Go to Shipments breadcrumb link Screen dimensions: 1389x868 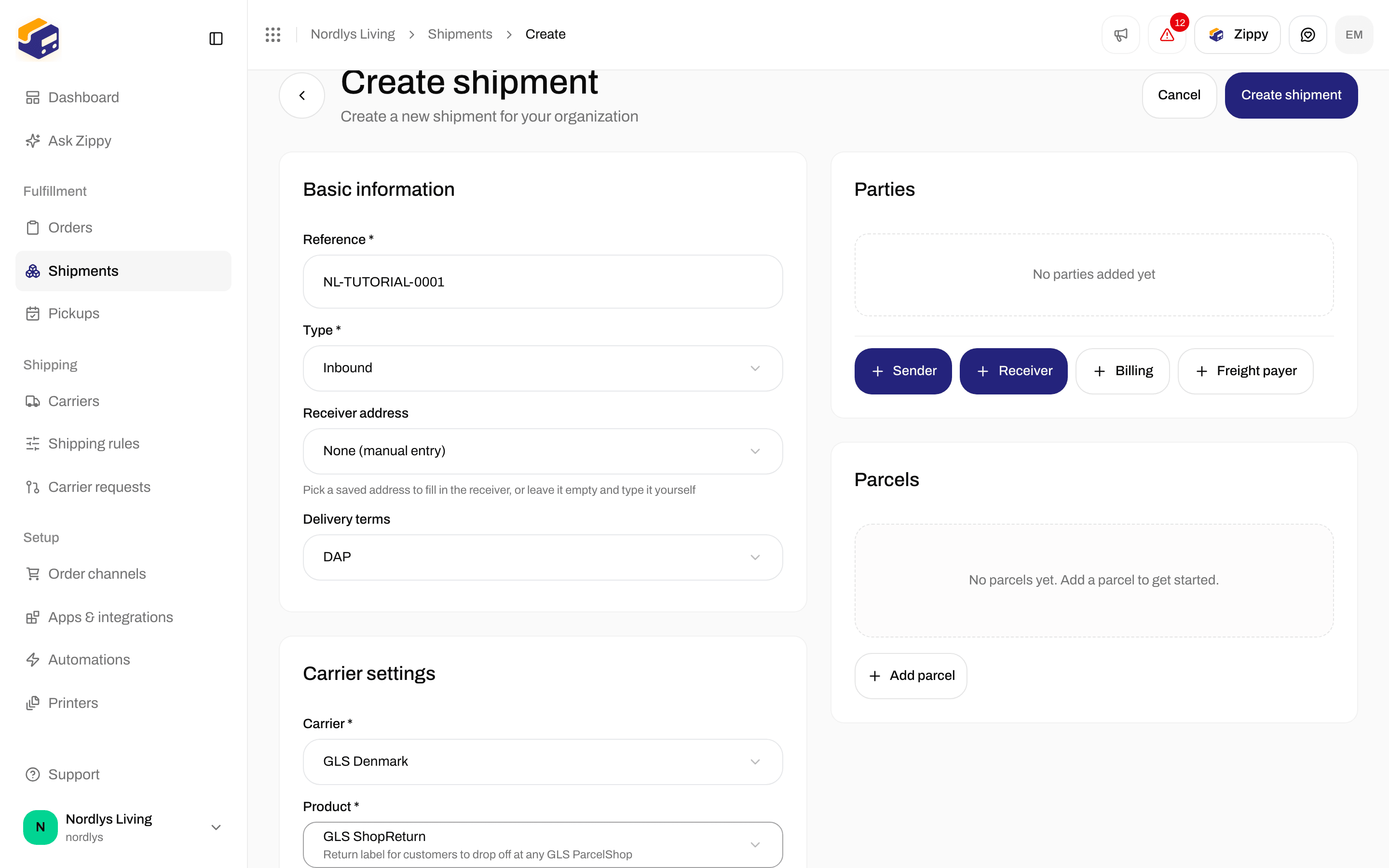click(460, 34)
